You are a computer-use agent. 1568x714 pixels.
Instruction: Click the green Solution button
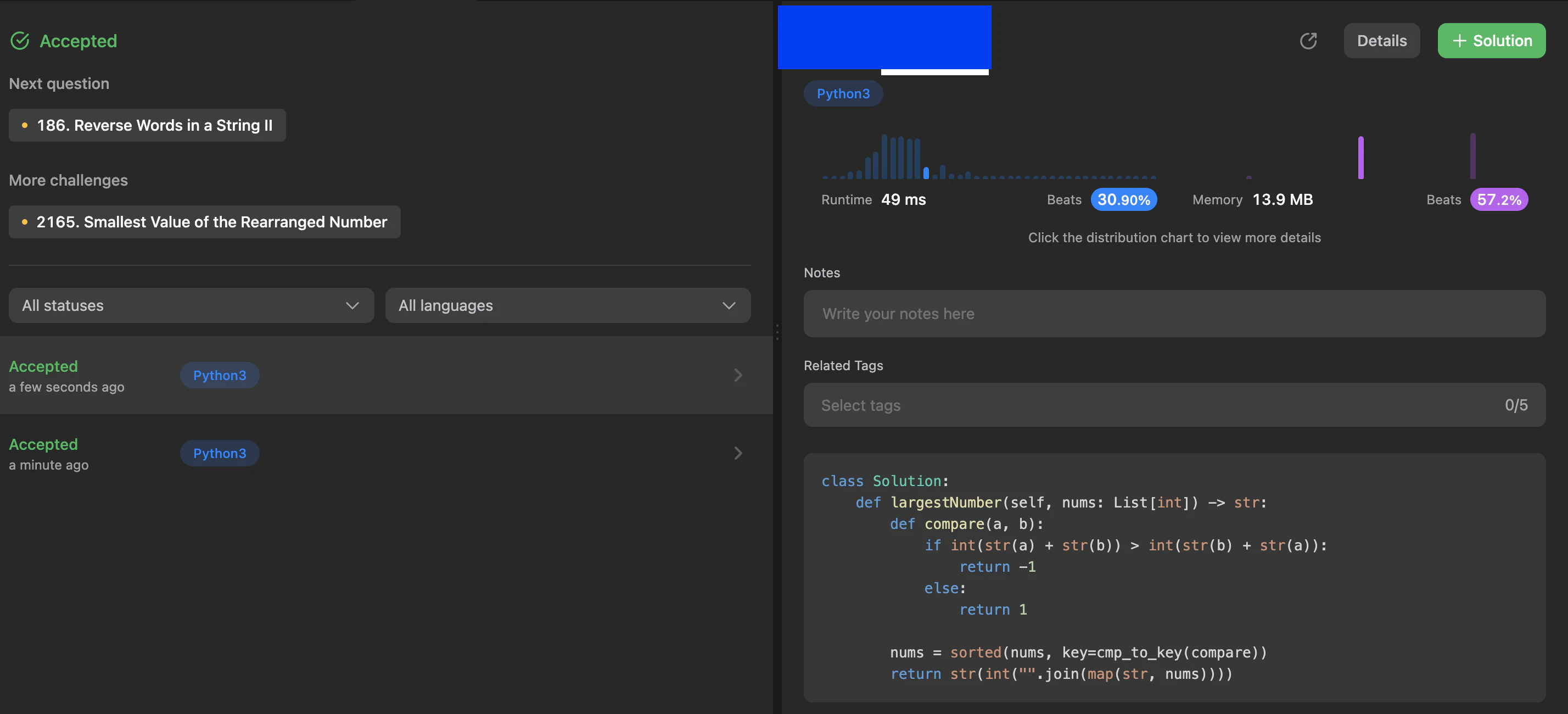point(1491,41)
